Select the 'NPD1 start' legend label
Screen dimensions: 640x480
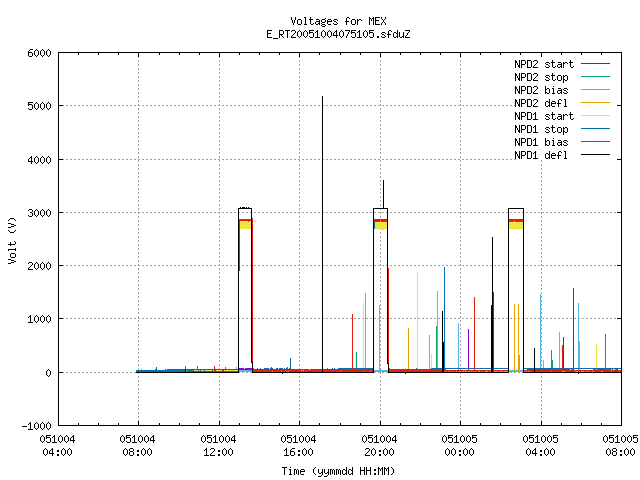pos(544,116)
